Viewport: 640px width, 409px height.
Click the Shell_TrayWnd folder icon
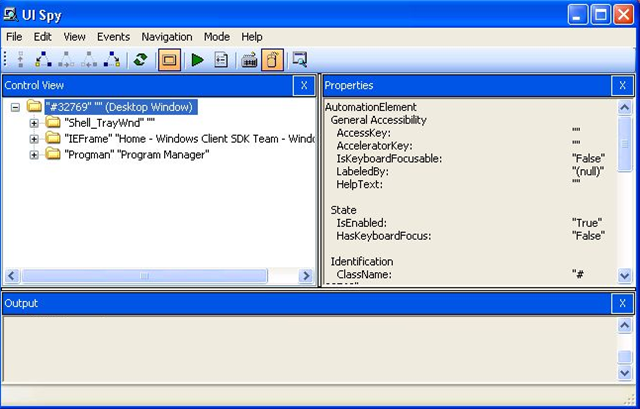click(53, 122)
